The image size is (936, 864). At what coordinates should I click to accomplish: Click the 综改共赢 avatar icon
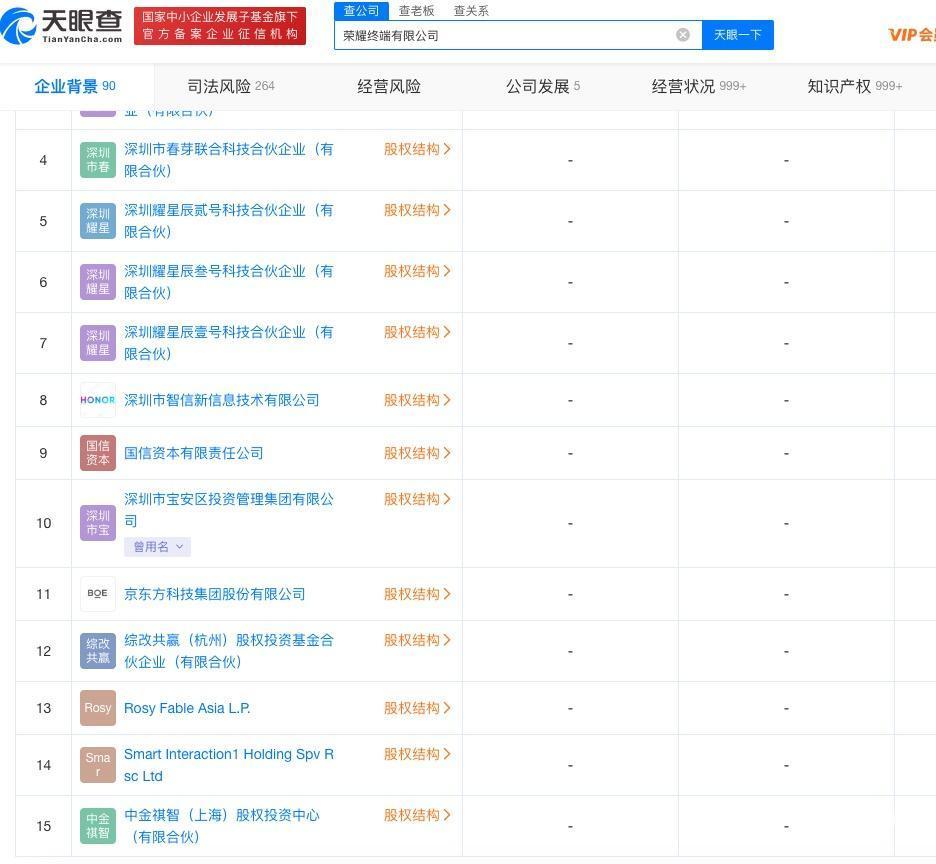[98, 651]
